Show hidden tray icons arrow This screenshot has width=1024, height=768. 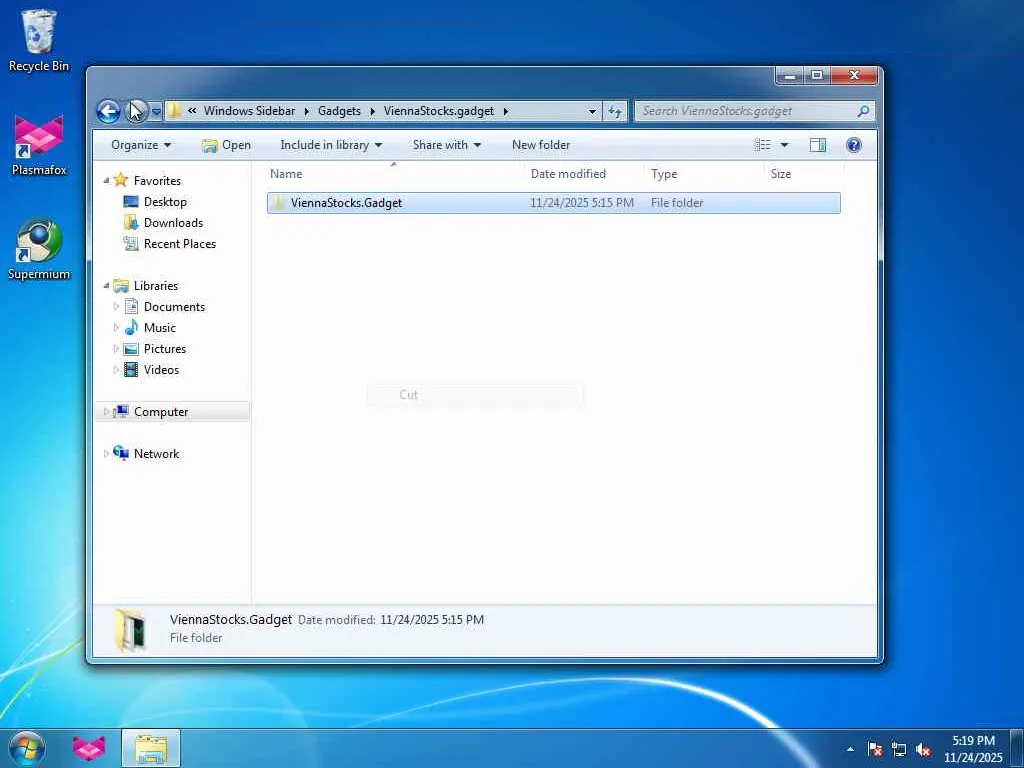pyautogui.click(x=850, y=749)
